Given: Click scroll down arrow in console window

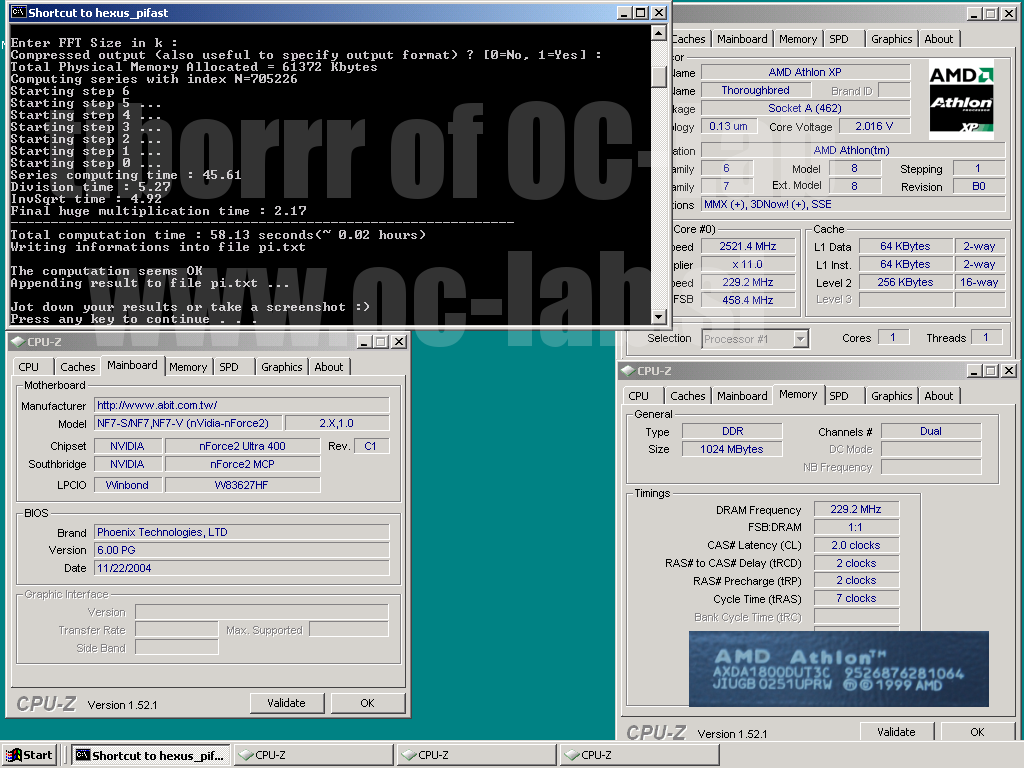Looking at the screenshot, I should tap(659, 317).
